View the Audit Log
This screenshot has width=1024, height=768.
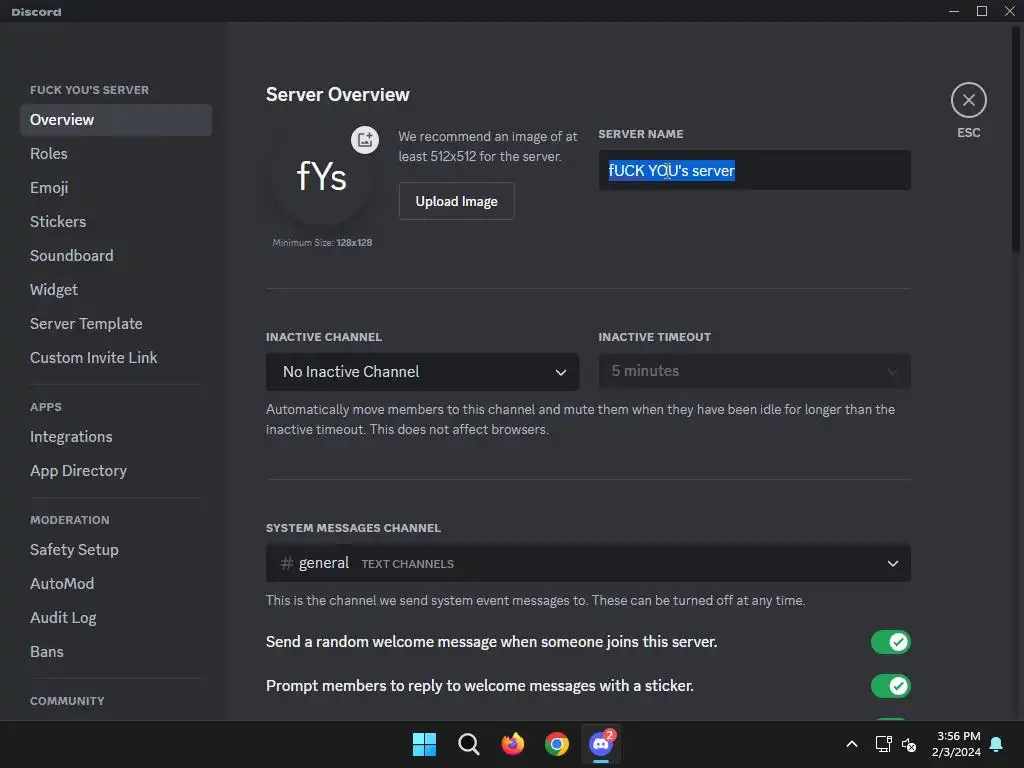click(x=116, y=617)
